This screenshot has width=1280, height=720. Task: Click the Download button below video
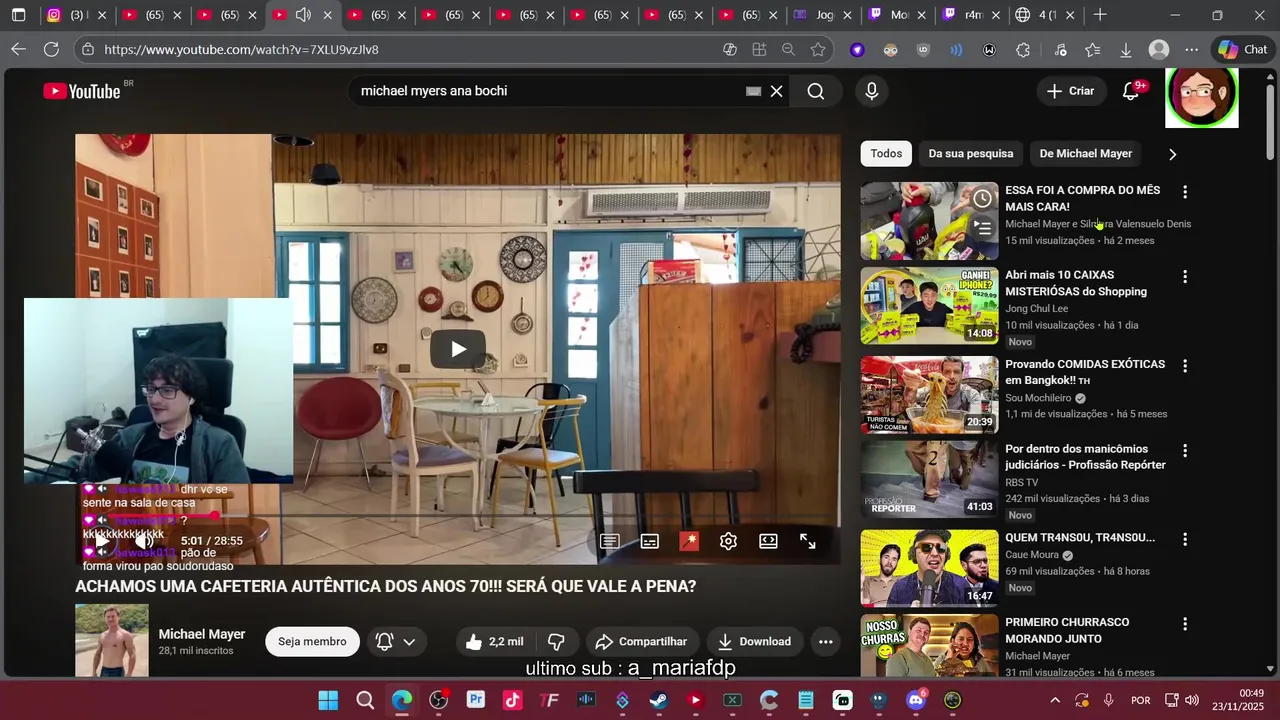[754, 641]
